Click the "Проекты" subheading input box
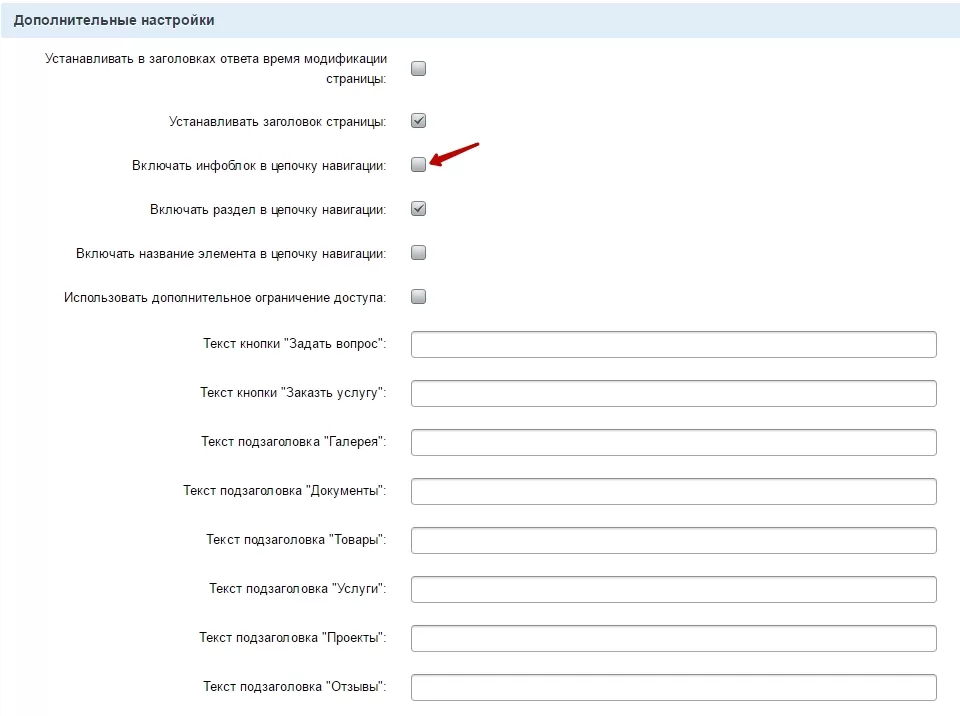The image size is (960, 716). pyautogui.click(x=673, y=638)
